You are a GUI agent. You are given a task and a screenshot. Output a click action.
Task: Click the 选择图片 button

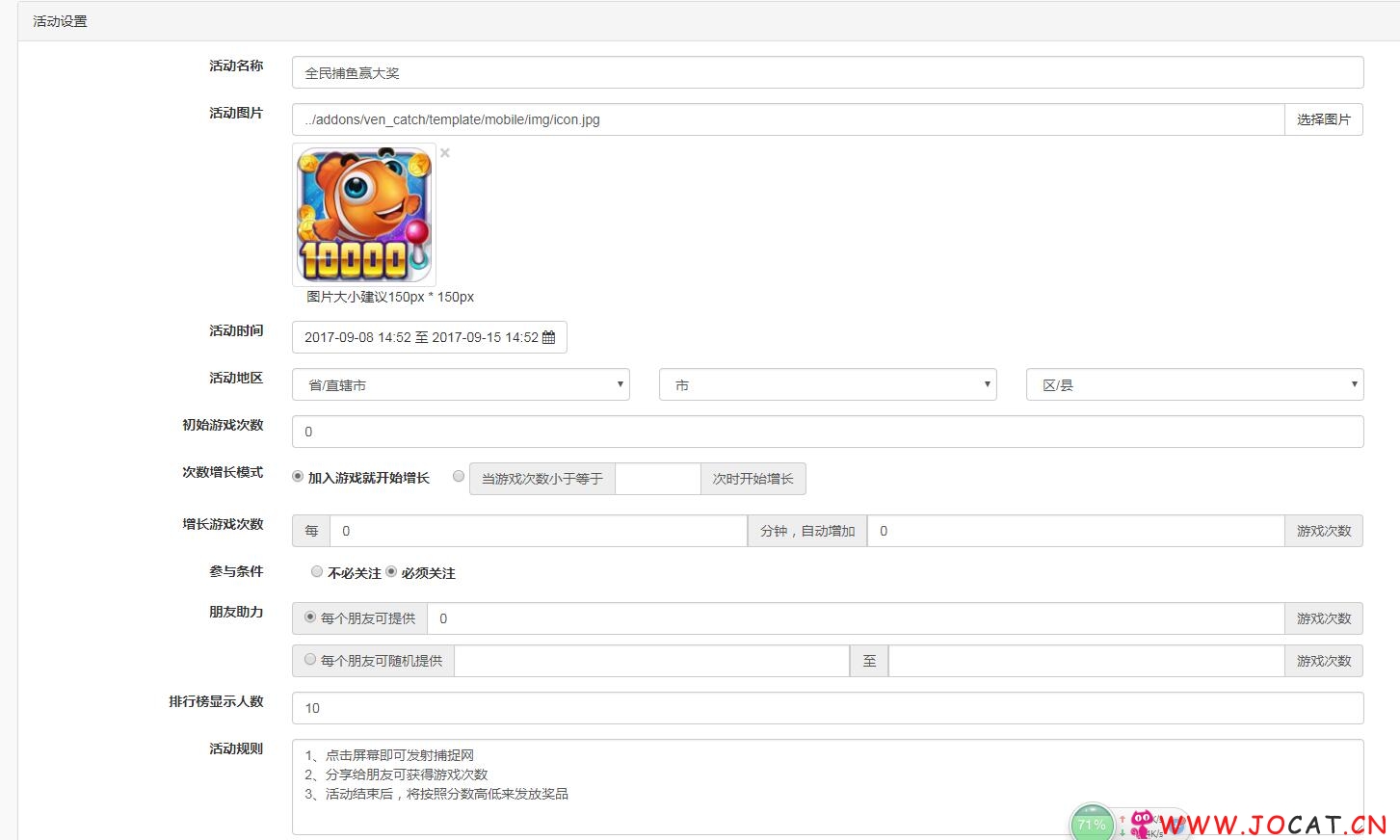[x=1324, y=119]
